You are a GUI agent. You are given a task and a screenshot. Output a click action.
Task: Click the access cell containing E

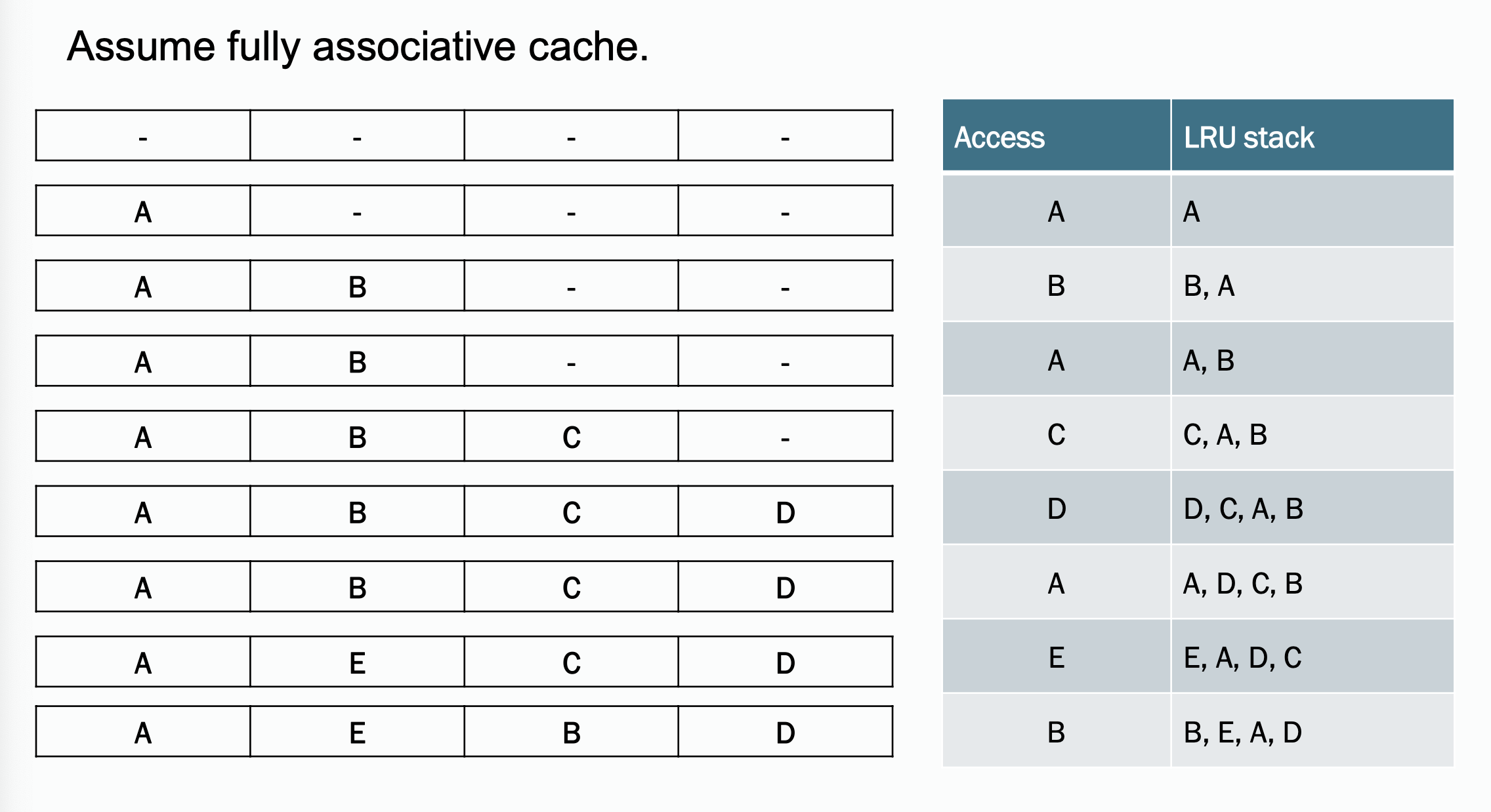[1057, 657]
